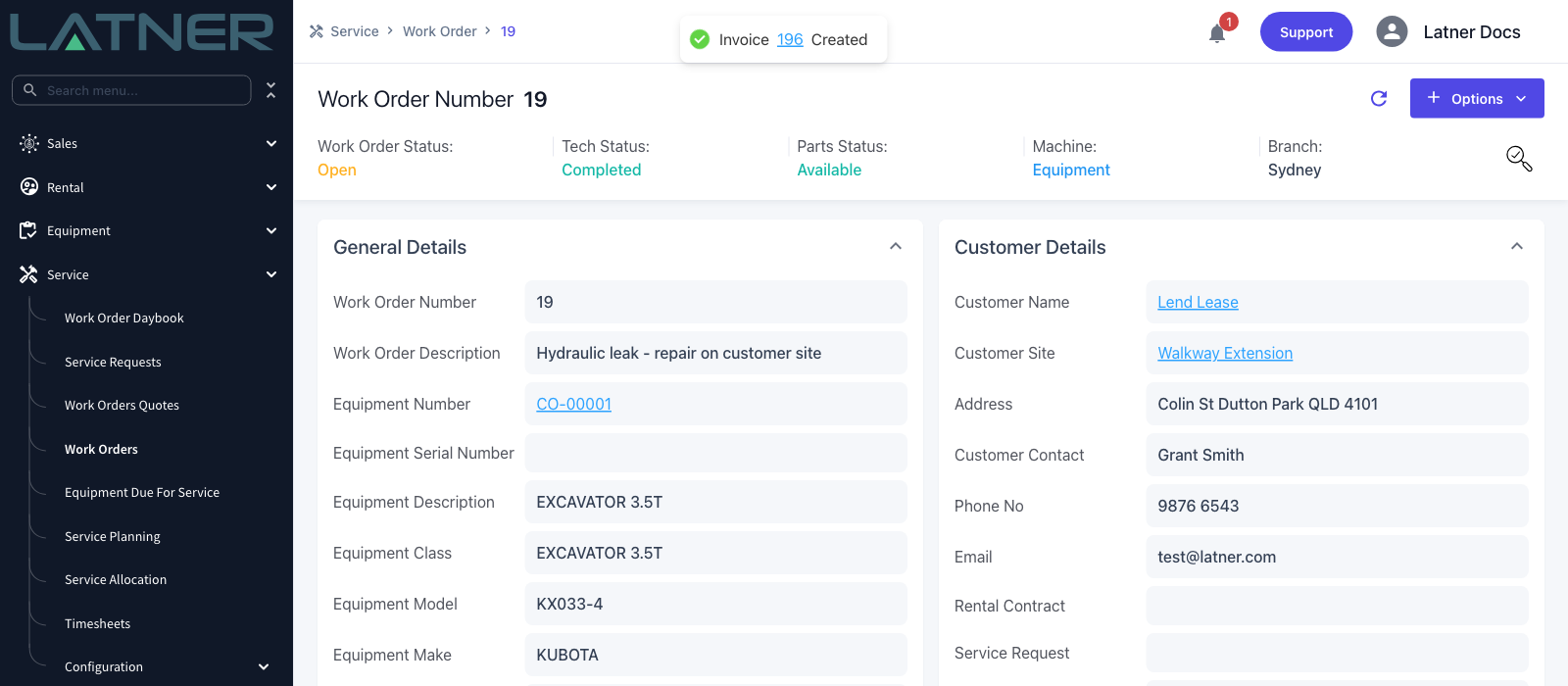Click the Open work order status
The image size is (1568, 686).
[337, 170]
